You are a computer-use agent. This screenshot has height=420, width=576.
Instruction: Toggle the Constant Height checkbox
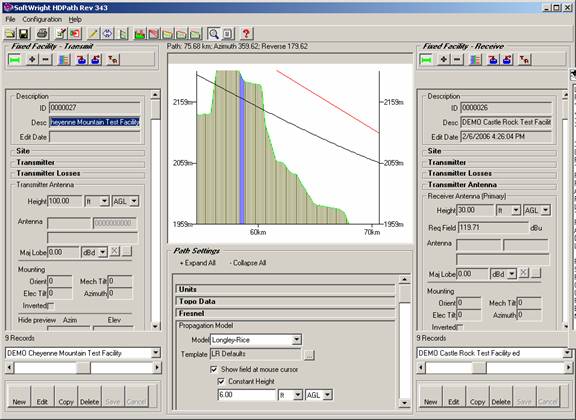221,381
